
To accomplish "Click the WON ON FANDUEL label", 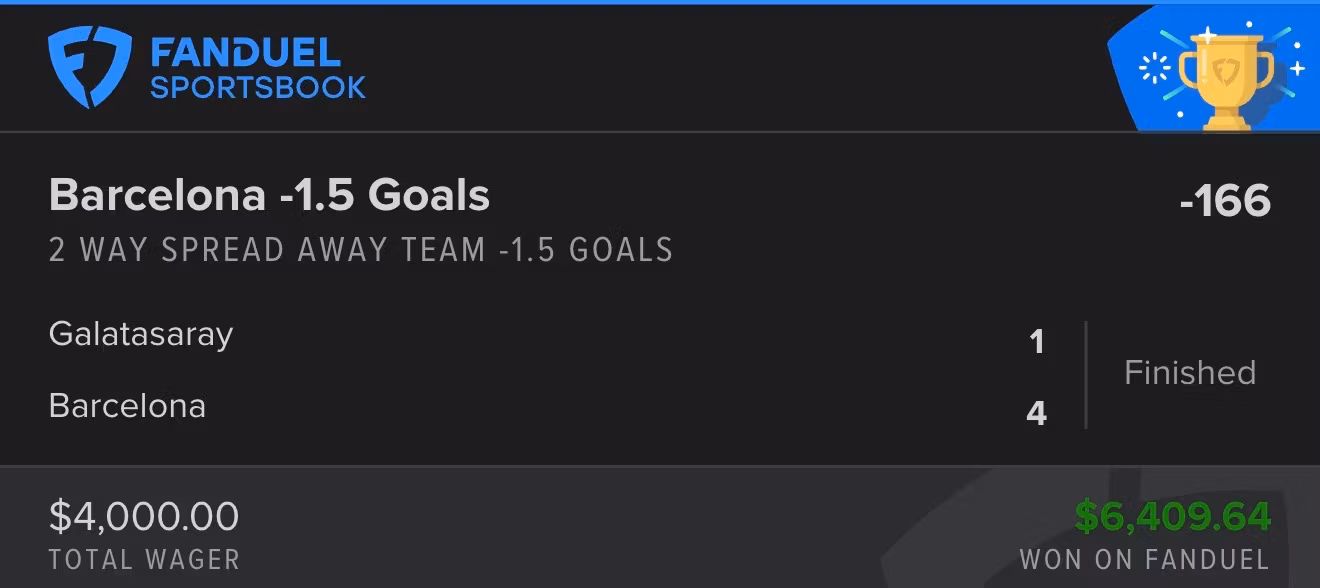I will coord(1145,560).
